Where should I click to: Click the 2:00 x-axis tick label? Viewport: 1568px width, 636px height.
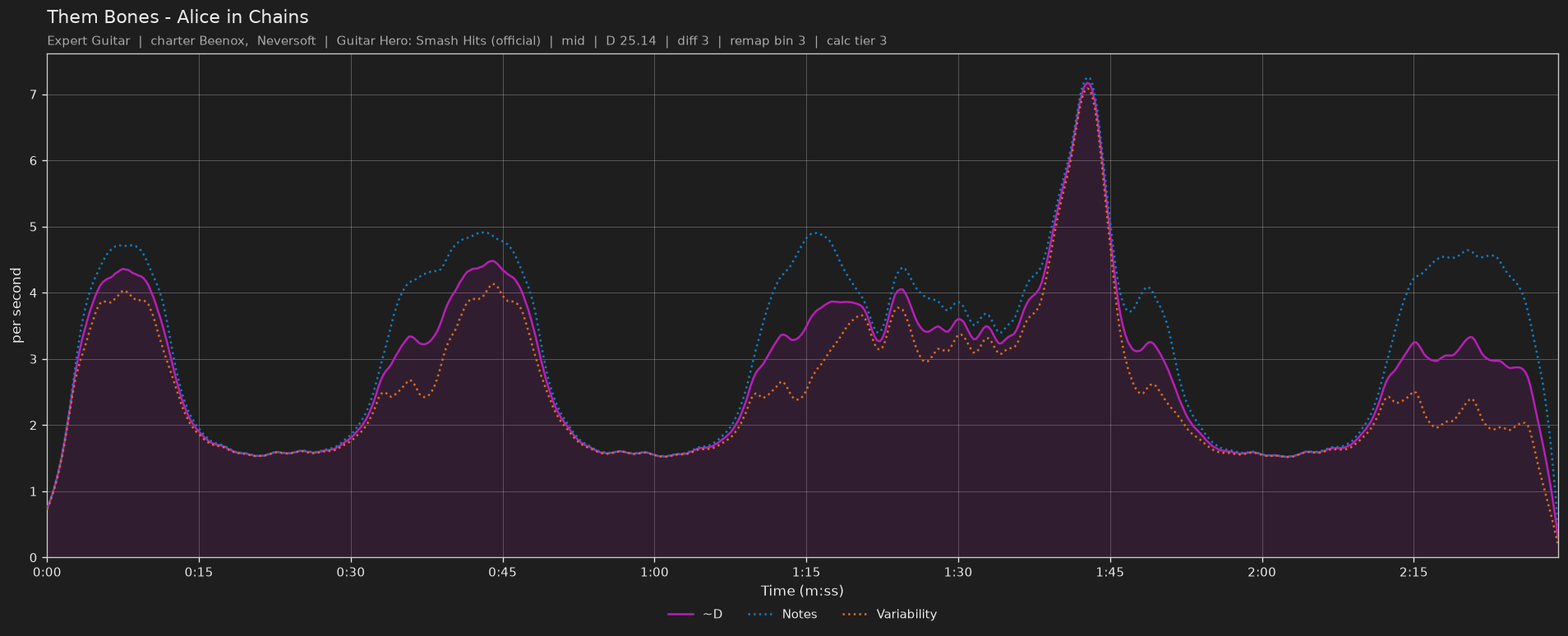(x=1261, y=572)
